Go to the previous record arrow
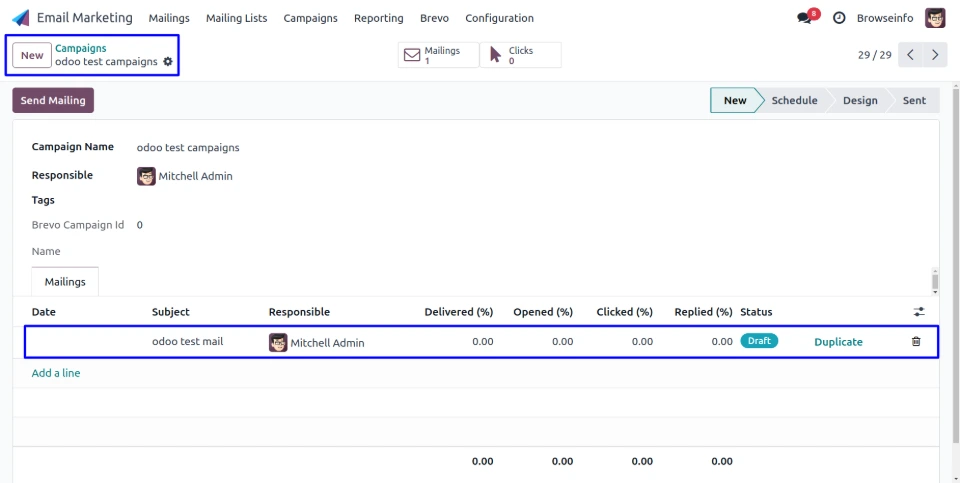This screenshot has width=960, height=483. (910, 55)
